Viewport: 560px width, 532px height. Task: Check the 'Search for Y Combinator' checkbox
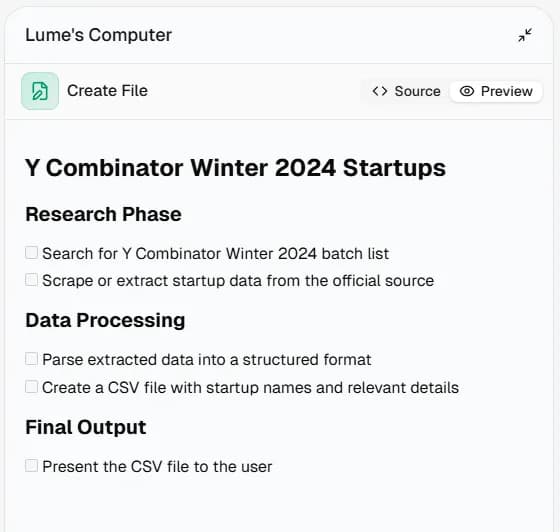(x=31, y=252)
